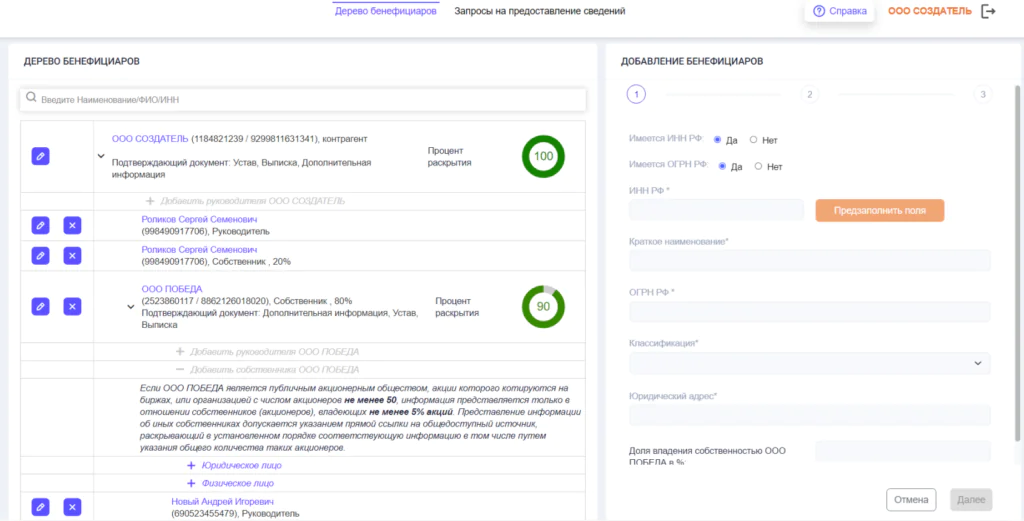Click the ИНН РФ input field

[x=716, y=210]
